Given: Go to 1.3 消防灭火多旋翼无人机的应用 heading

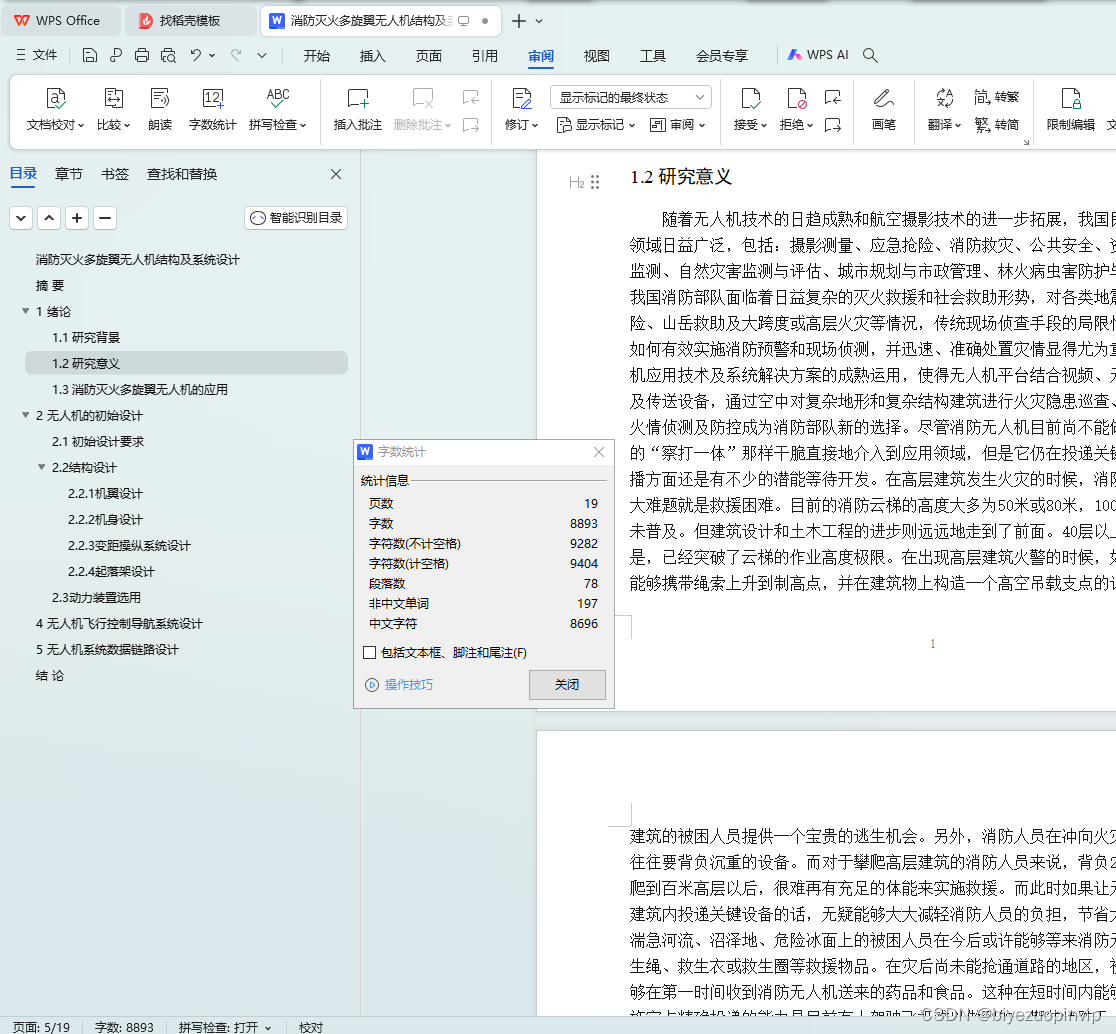Looking at the screenshot, I should coord(140,389).
